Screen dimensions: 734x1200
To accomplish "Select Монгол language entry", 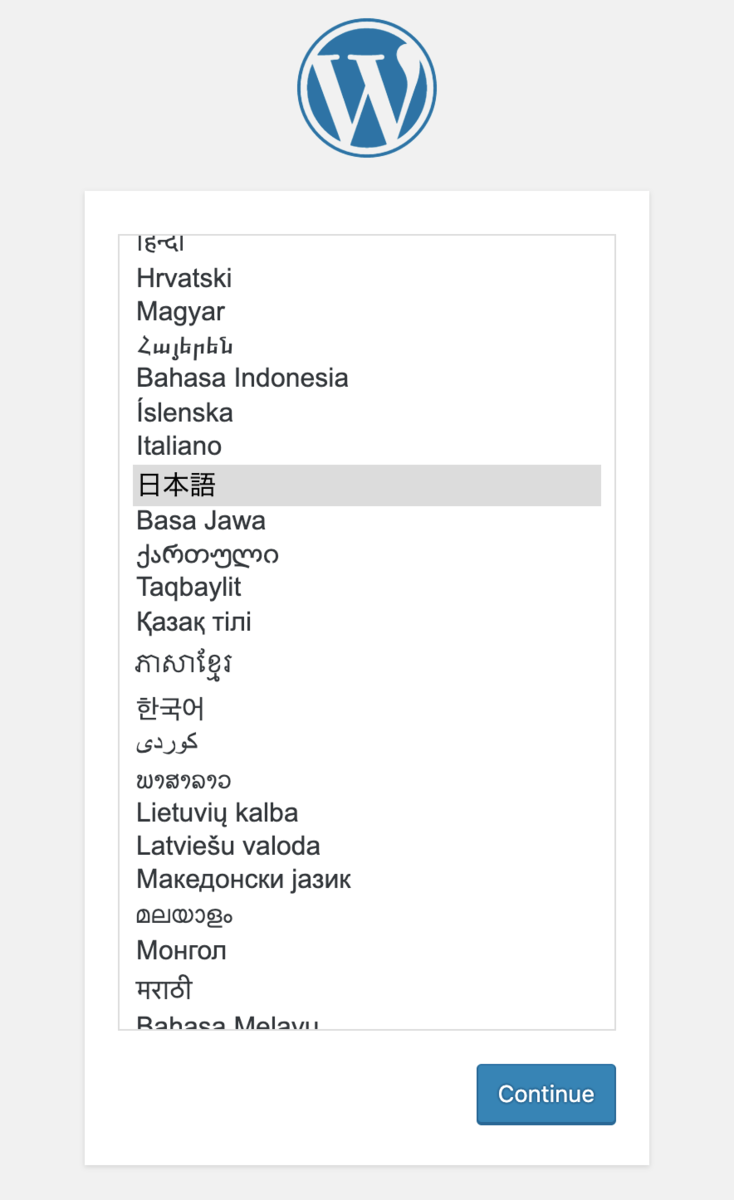I will tap(367, 950).
